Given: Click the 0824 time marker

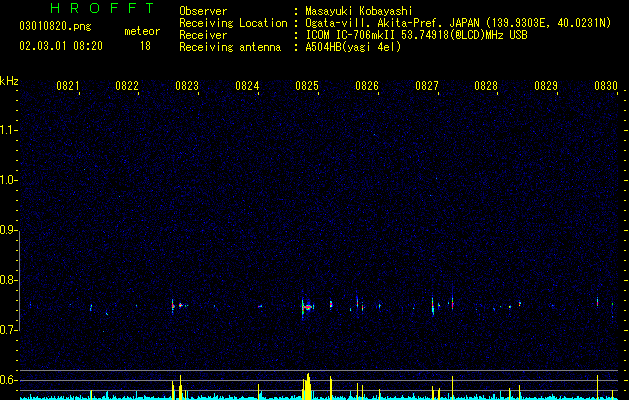Looking at the screenshot, I should point(247,86).
